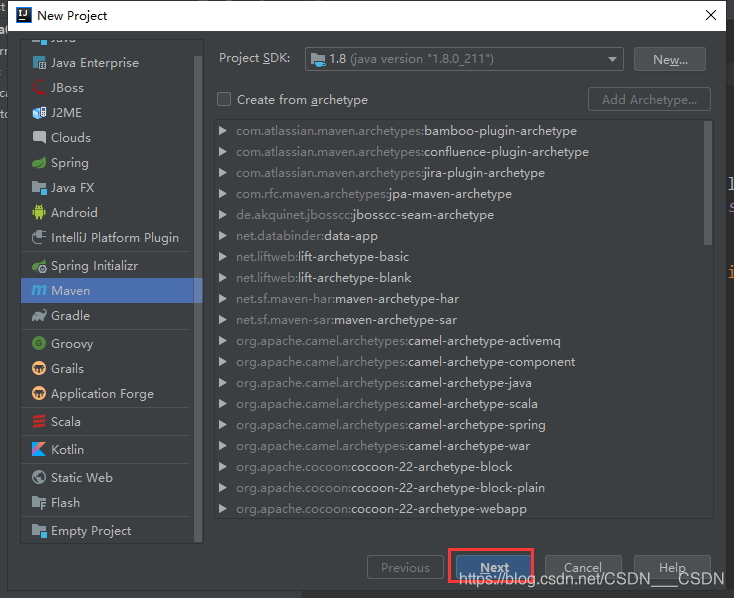
Task: Click the Android robot icon
Action: tap(39, 213)
